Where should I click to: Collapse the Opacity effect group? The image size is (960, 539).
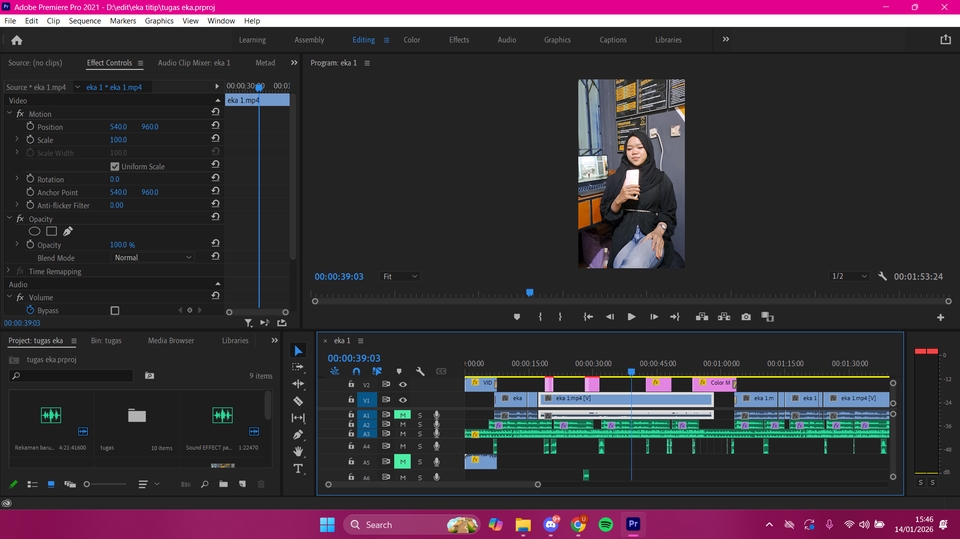point(9,218)
